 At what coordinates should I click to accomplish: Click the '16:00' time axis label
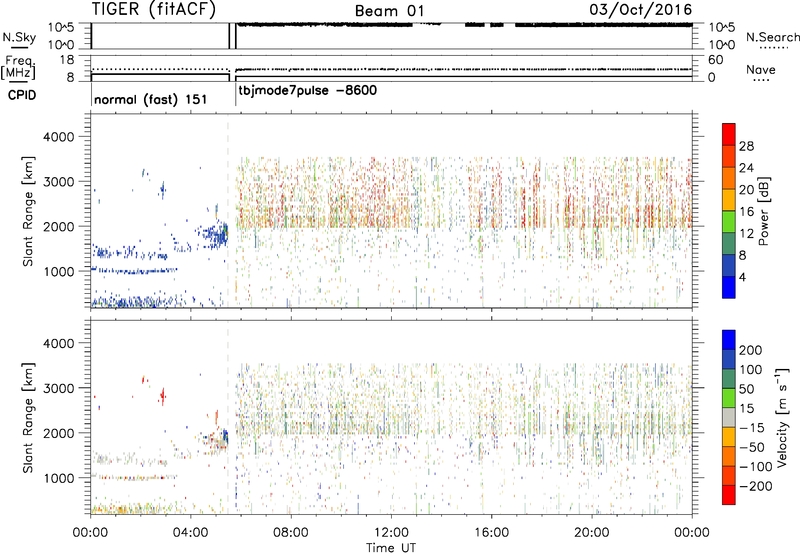pos(491,533)
